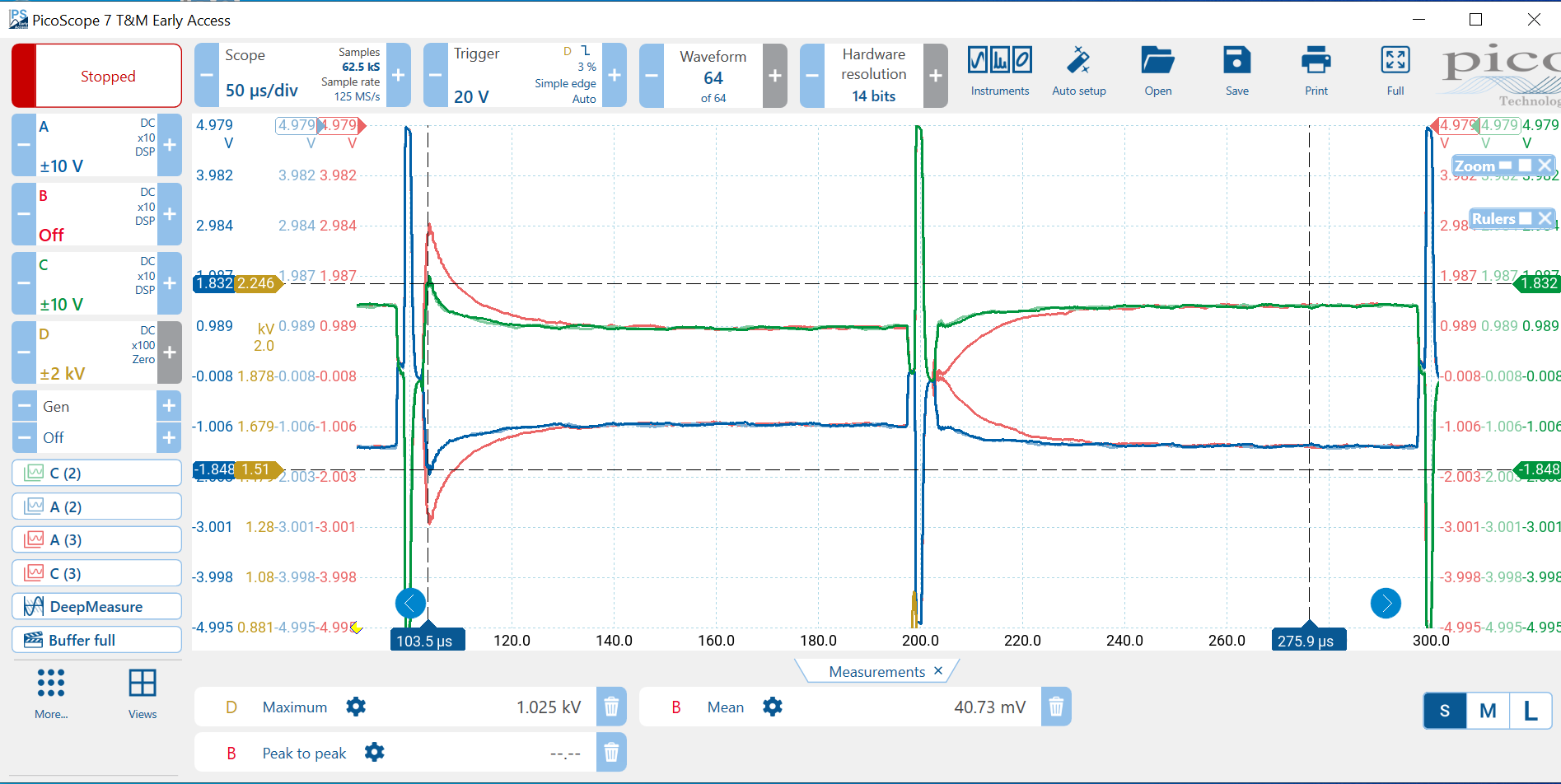
Task: Click the Buffer full button
Action: coord(96,640)
